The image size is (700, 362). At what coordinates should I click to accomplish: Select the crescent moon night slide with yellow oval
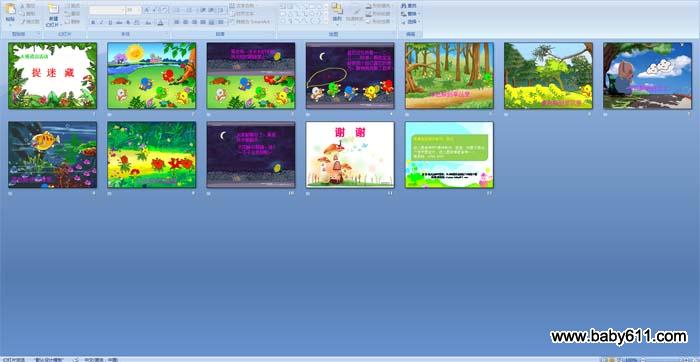[350, 75]
